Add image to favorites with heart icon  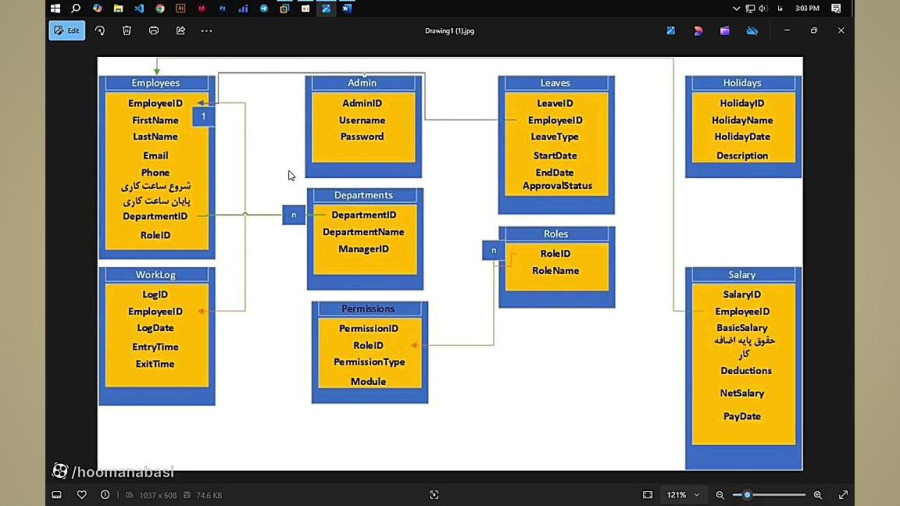point(82,495)
